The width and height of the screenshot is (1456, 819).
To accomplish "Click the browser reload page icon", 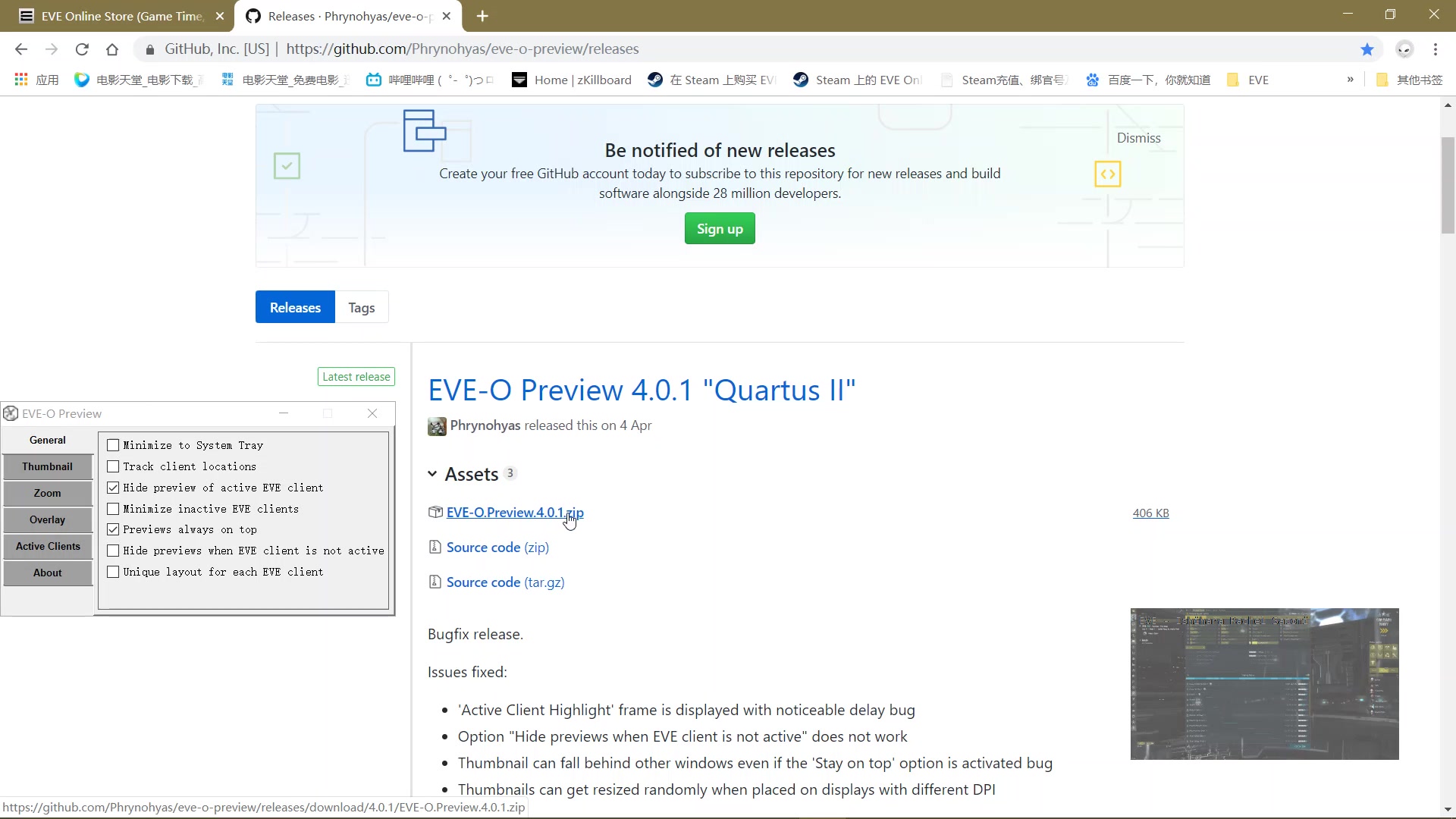I will pyautogui.click(x=82, y=49).
